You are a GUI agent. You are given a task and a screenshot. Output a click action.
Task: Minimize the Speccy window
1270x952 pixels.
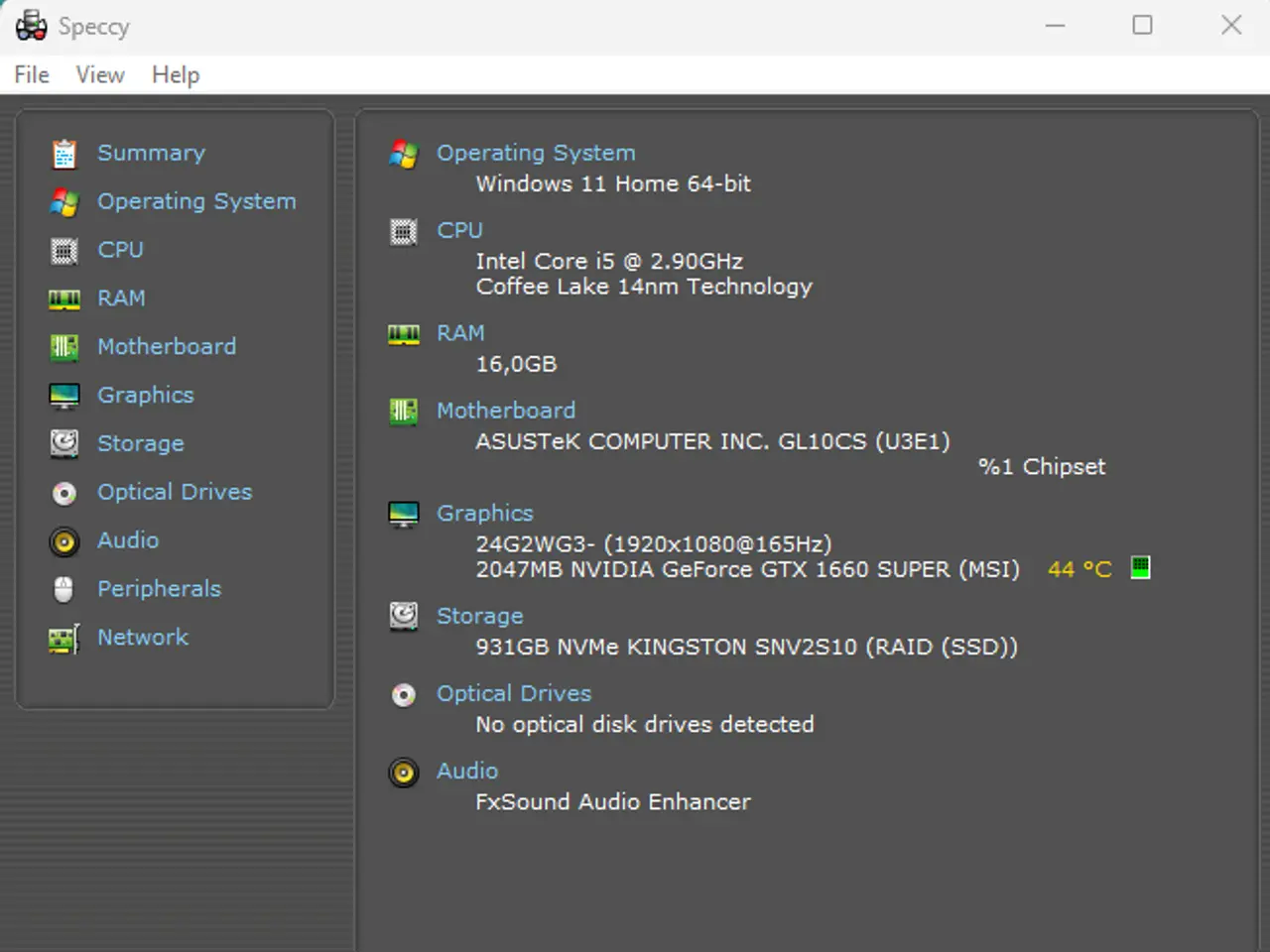point(1056,25)
